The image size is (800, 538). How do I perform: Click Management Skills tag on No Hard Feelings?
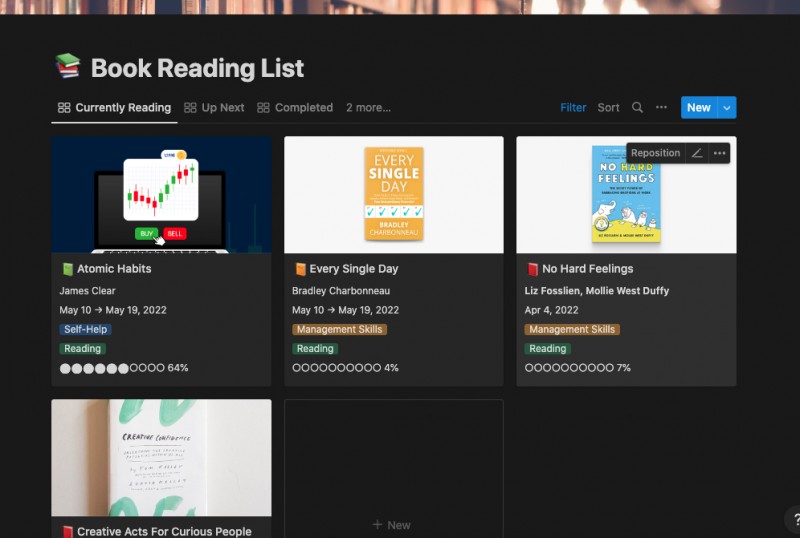pyautogui.click(x=572, y=329)
